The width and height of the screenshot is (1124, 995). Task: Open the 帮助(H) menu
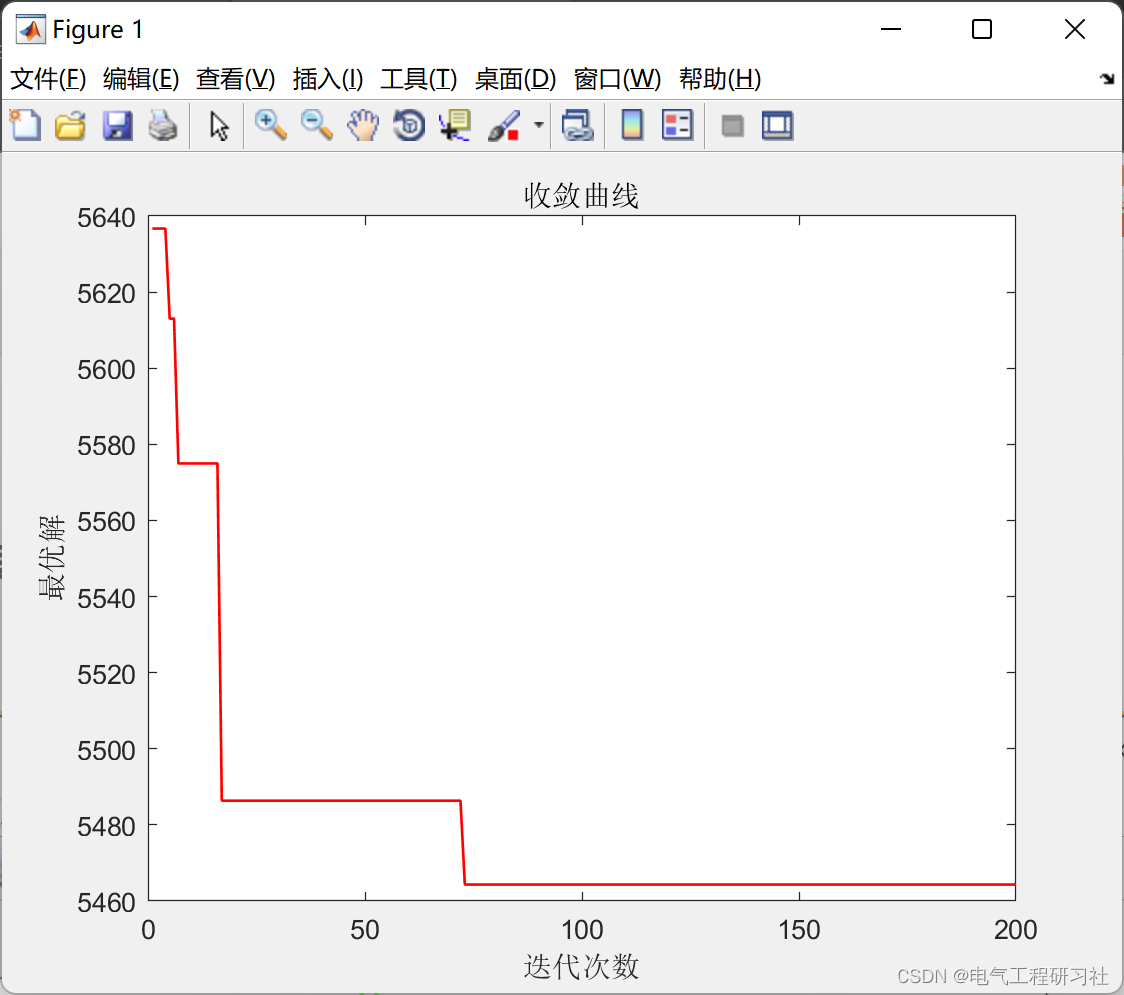(x=720, y=79)
